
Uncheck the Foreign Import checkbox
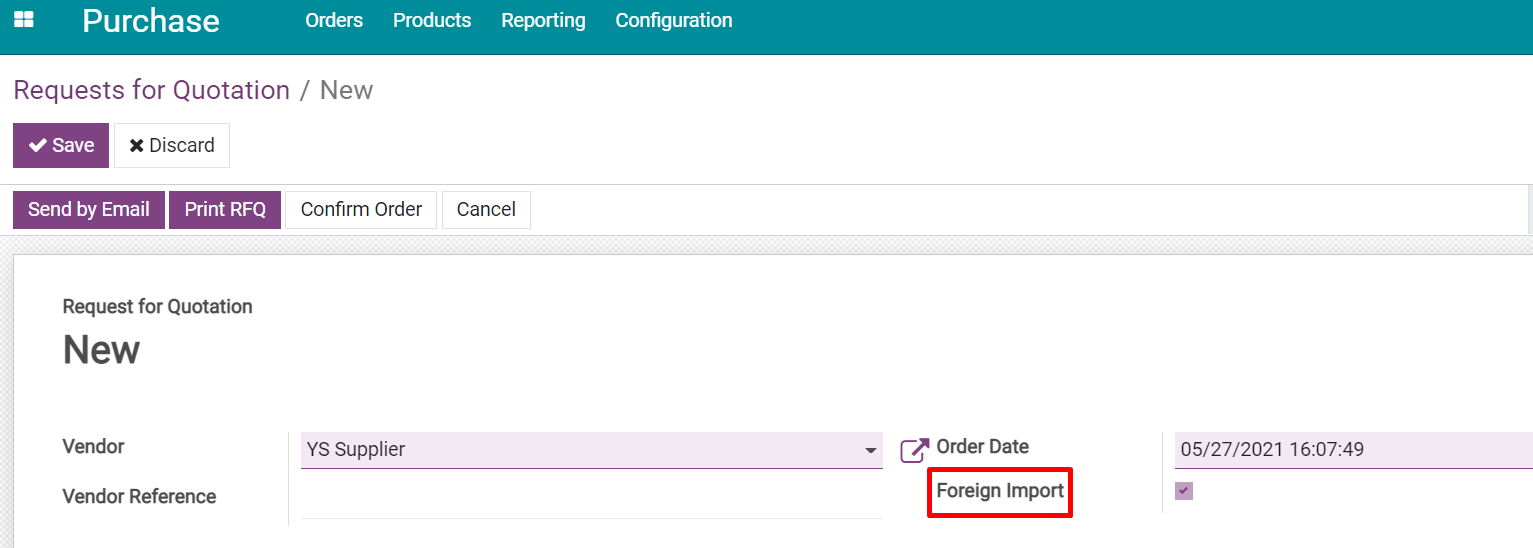[1184, 491]
